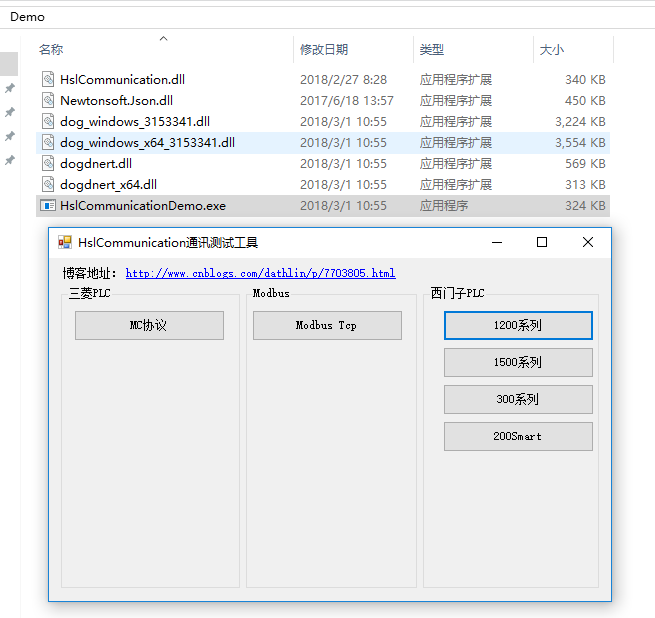Sort files by 类型 column header
The height and width of the screenshot is (618, 655).
(x=432, y=50)
